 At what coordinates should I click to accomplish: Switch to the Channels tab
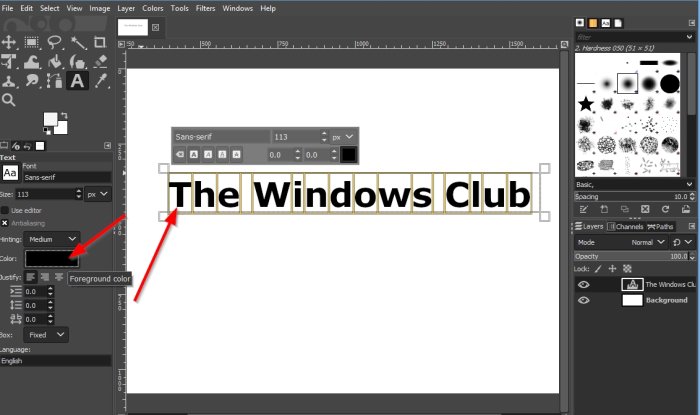point(625,227)
